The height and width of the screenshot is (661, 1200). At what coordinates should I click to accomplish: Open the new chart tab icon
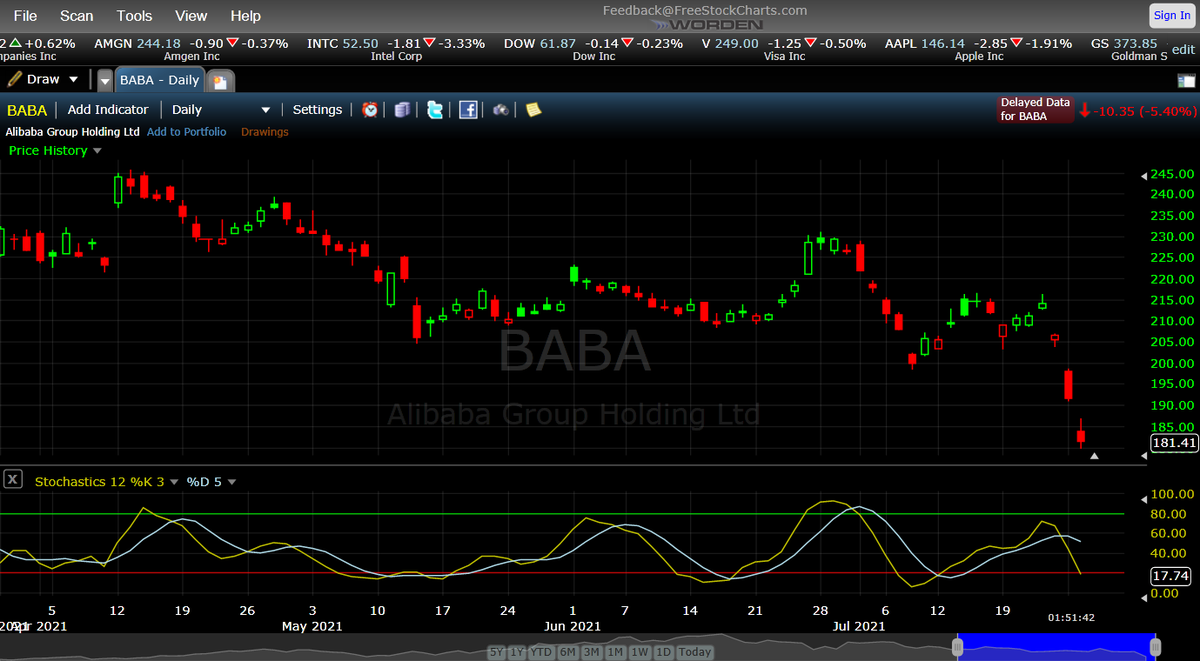(x=222, y=80)
